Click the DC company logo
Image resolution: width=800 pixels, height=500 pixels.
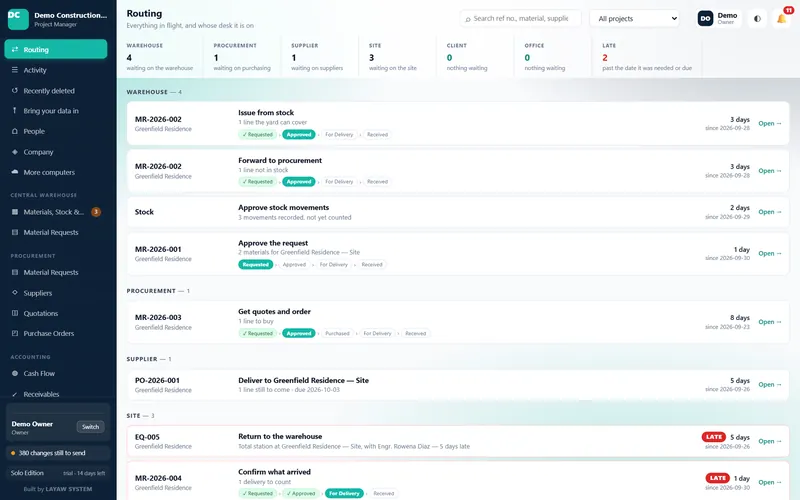click(x=18, y=19)
